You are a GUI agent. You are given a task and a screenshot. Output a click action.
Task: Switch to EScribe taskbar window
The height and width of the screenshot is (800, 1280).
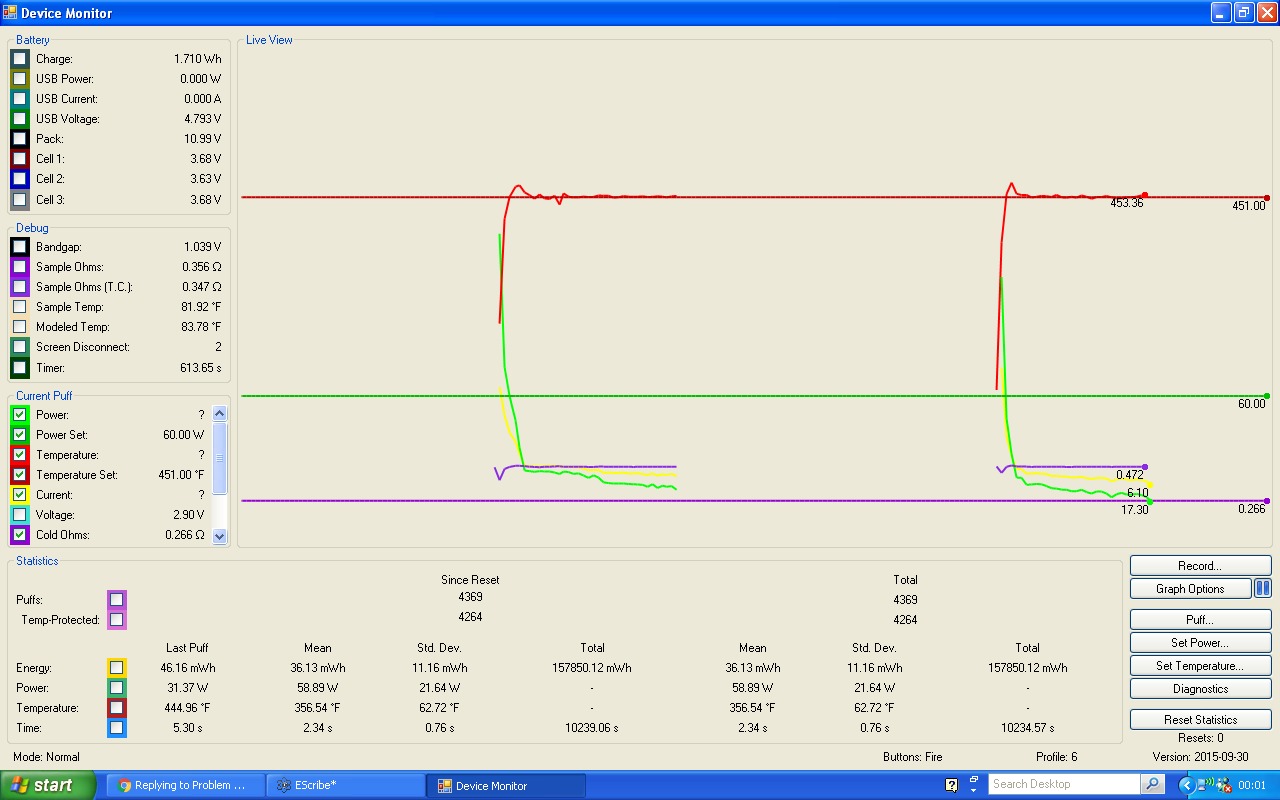tap(345, 785)
